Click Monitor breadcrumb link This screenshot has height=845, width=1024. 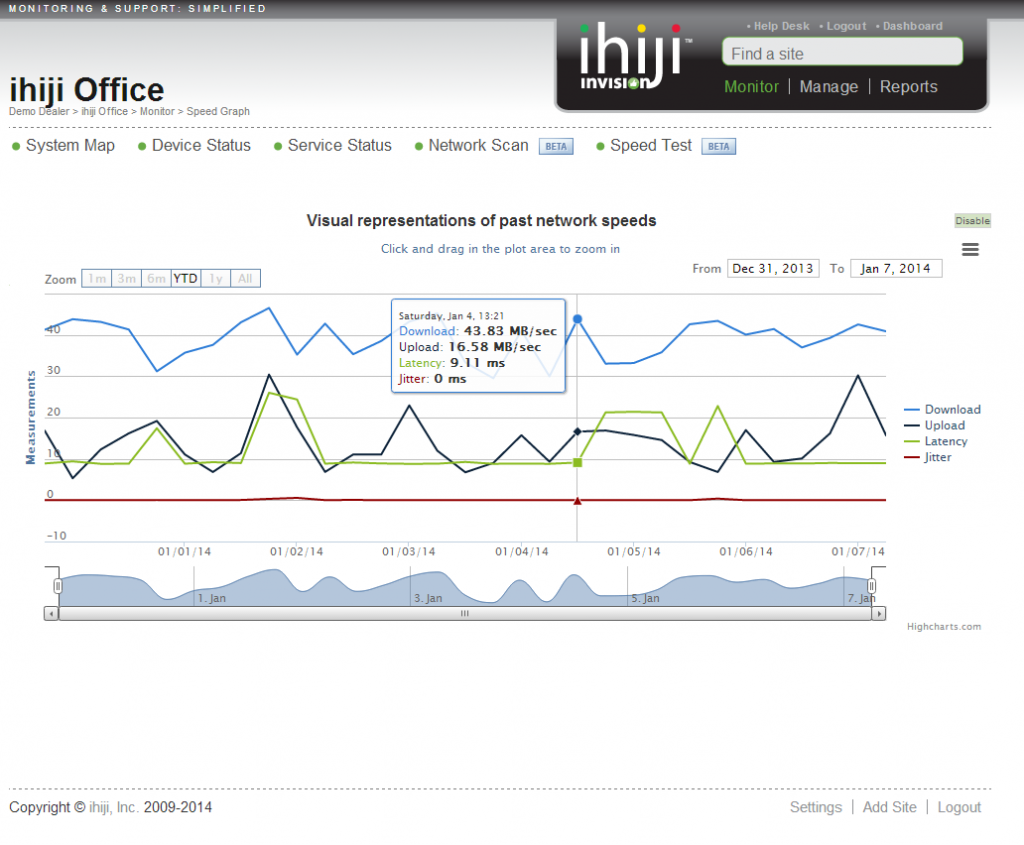[x=157, y=112]
